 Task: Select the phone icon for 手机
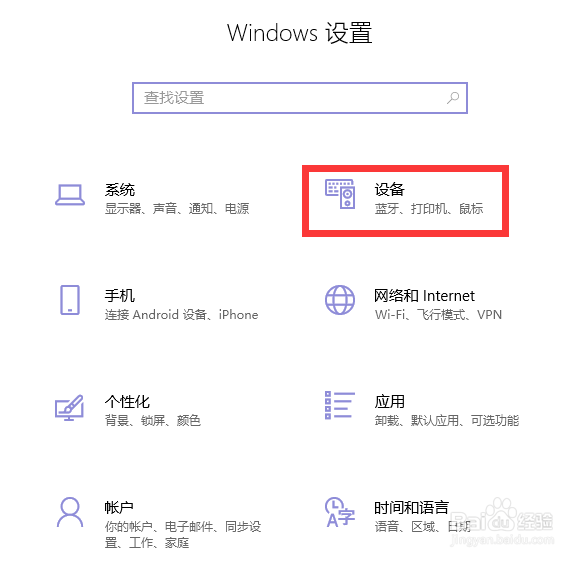(x=70, y=300)
